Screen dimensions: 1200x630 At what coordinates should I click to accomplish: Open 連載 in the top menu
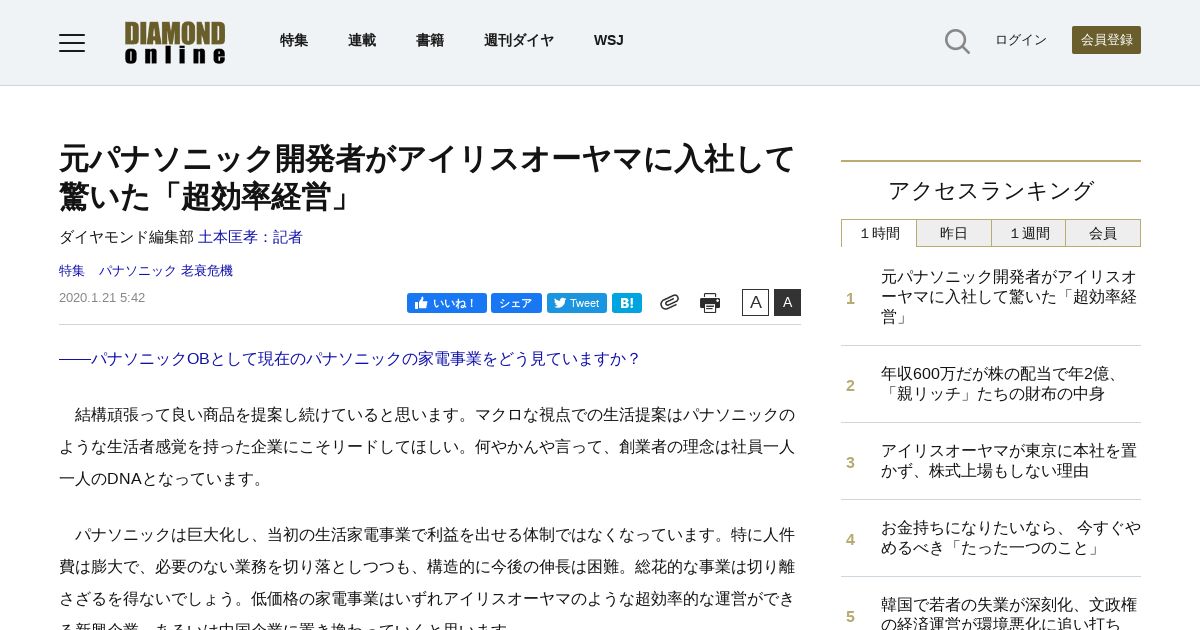click(362, 40)
